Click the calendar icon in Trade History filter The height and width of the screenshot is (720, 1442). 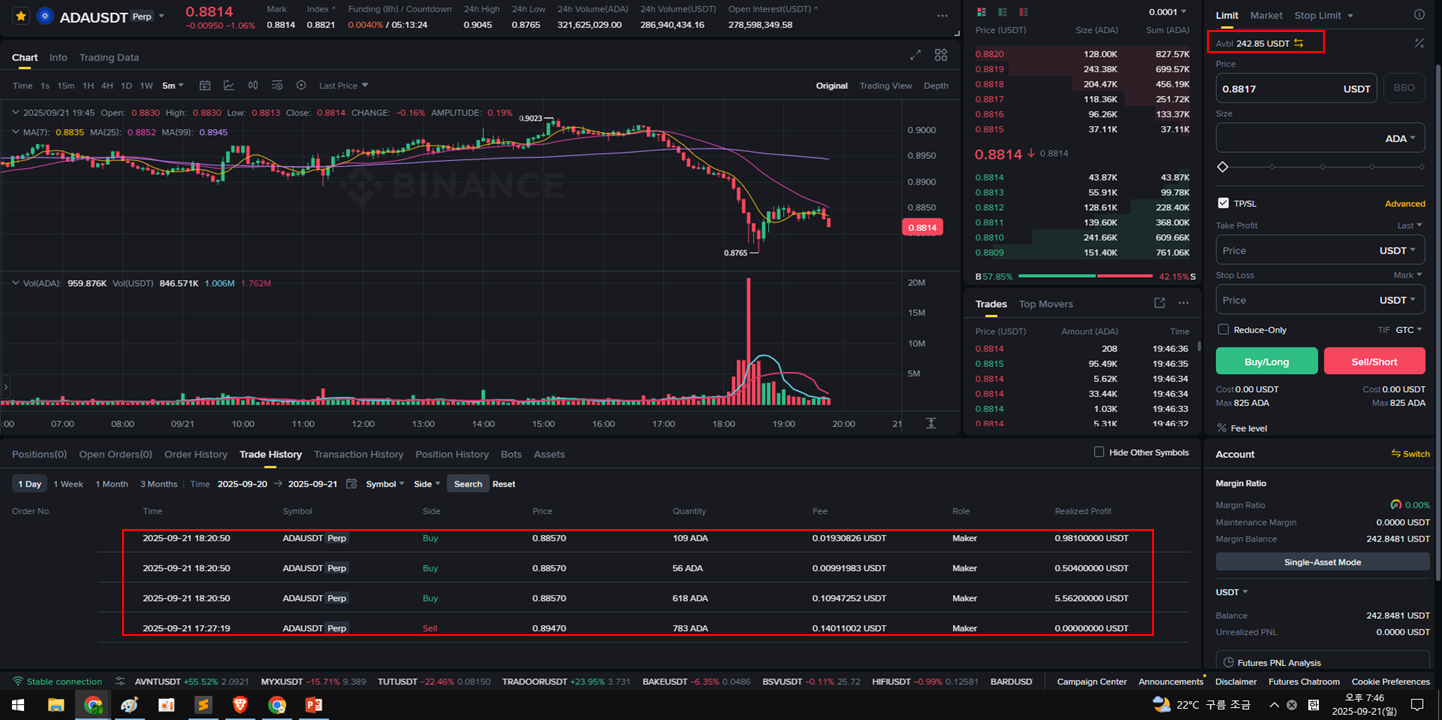(x=351, y=484)
